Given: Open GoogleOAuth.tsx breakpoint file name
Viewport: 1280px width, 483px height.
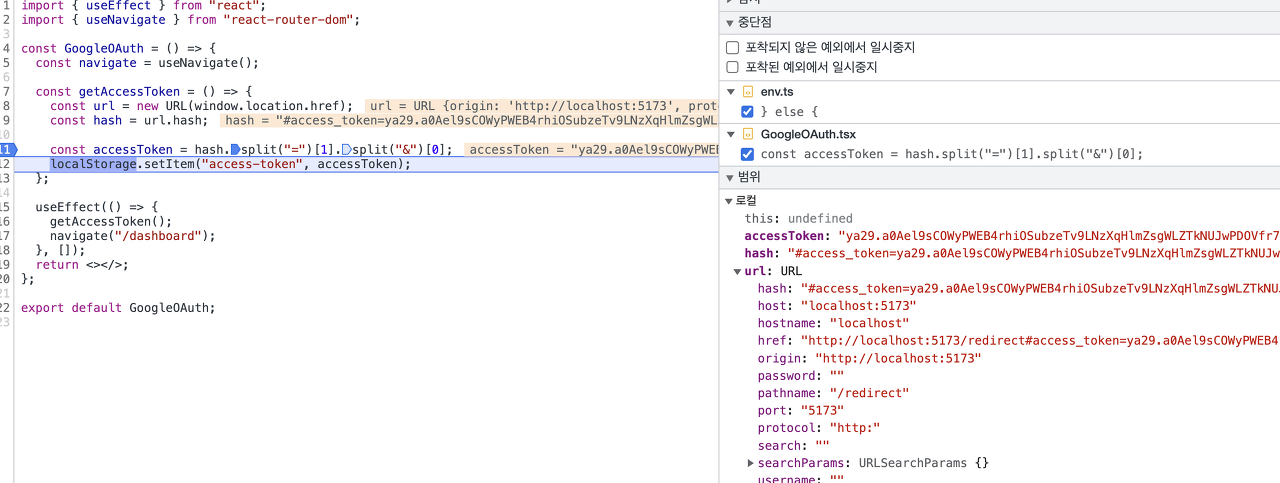Looking at the screenshot, I should pos(808,134).
